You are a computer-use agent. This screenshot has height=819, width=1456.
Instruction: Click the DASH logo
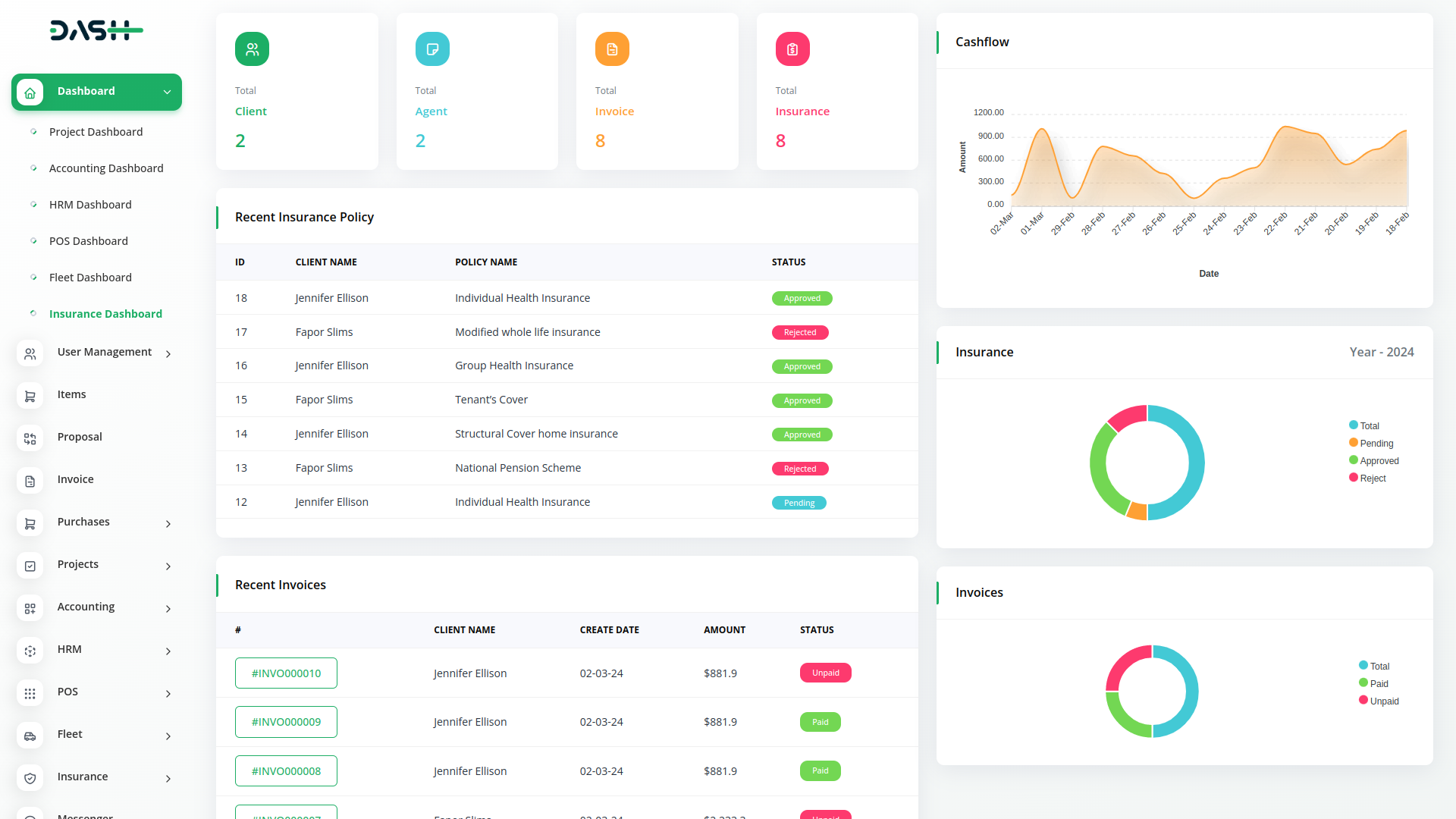96,30
